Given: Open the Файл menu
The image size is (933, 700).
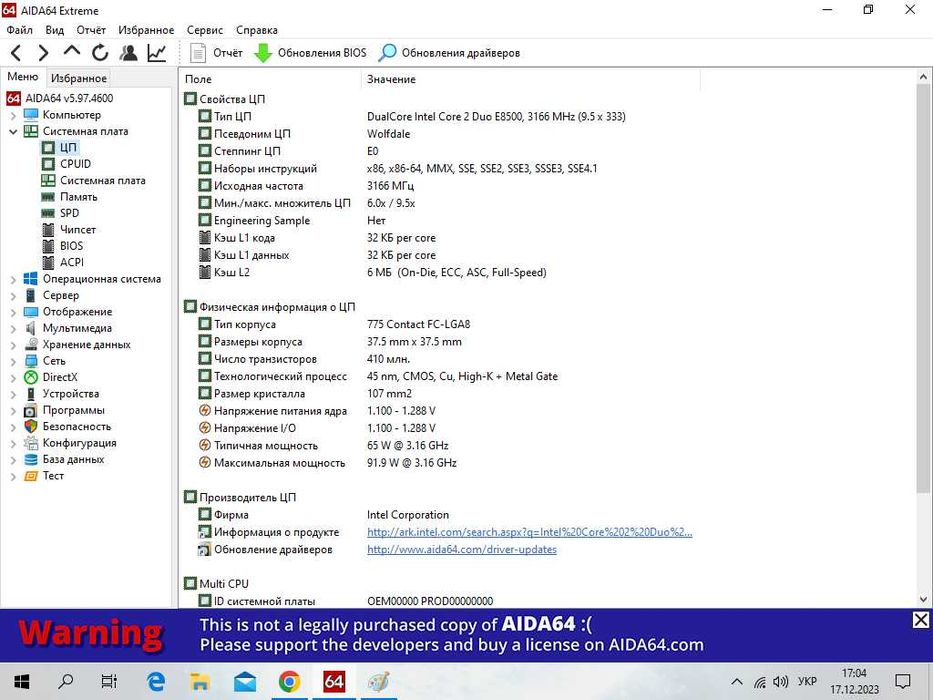Looking at the screenshot, I should [x=20, y=30].
